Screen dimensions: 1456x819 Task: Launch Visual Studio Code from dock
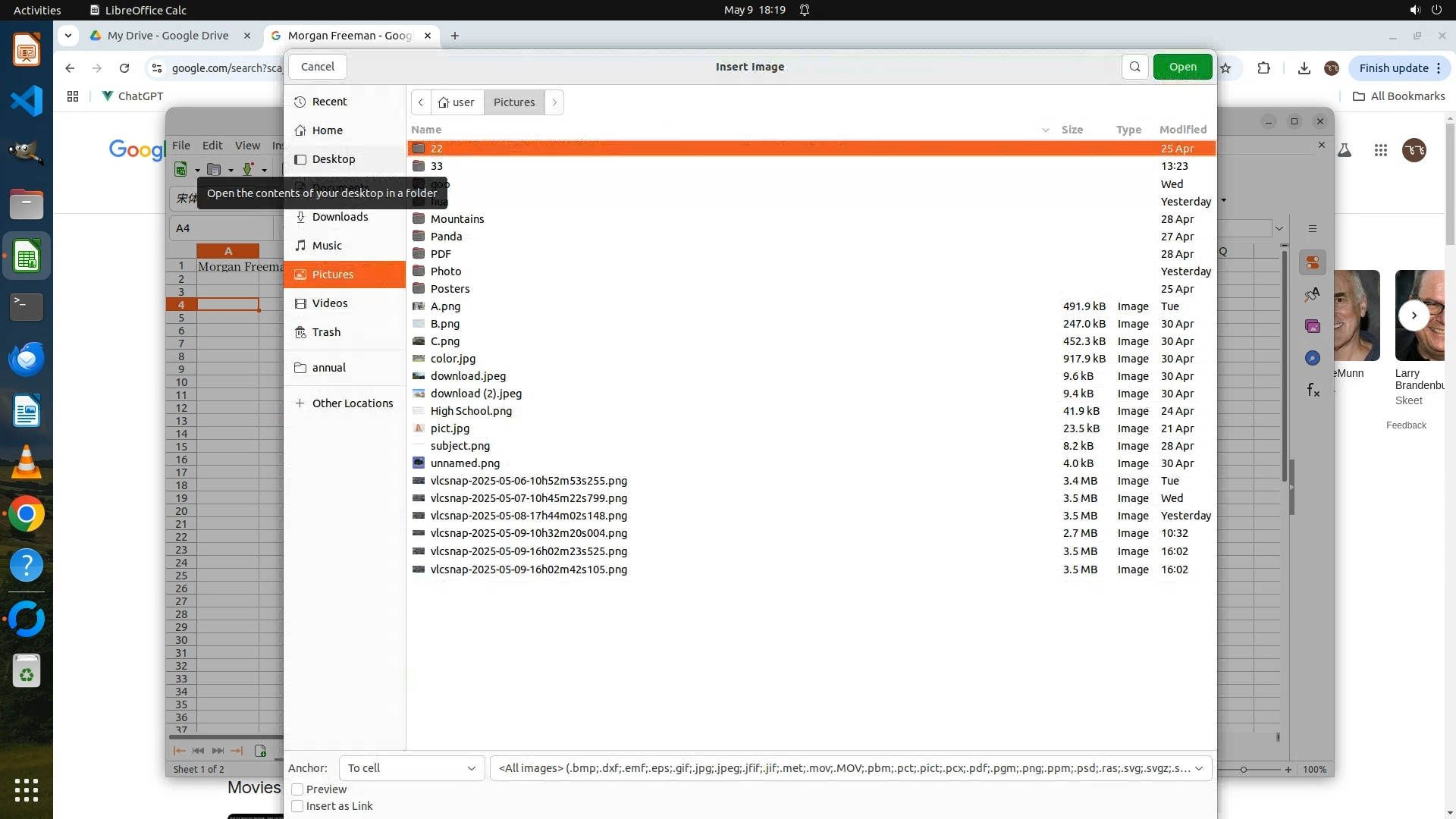pyautogui.click(x=27, y=101)
